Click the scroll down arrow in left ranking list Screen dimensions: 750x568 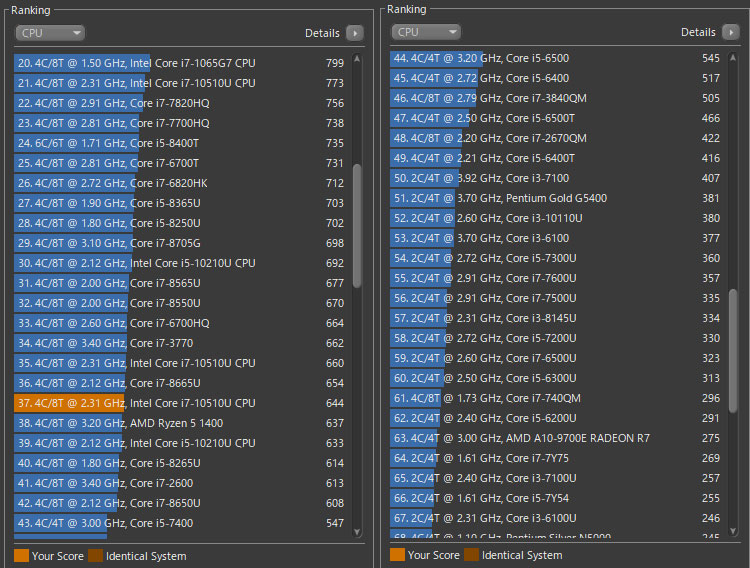tap(357, 532)
